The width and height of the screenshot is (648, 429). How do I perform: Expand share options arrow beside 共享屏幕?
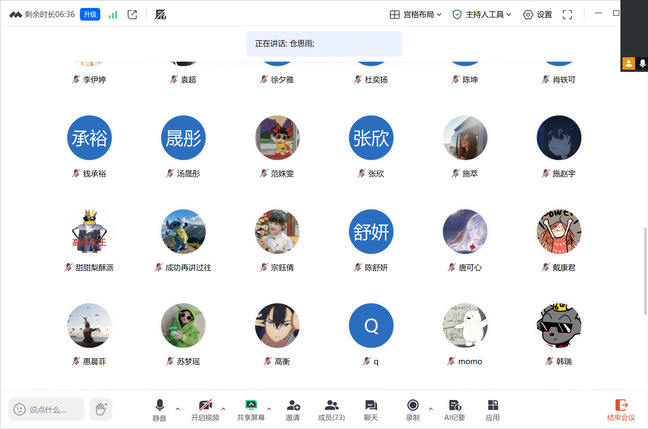point(272,408)
